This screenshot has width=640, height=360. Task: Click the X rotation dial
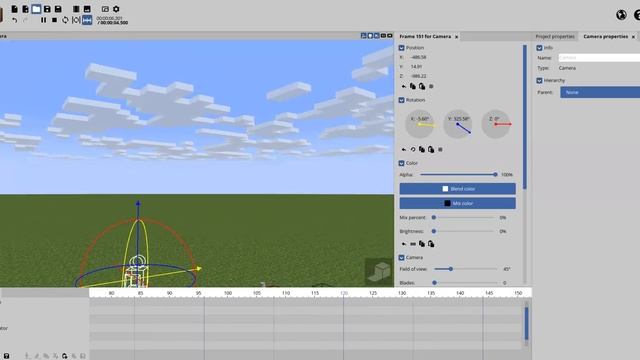(420, 124)
